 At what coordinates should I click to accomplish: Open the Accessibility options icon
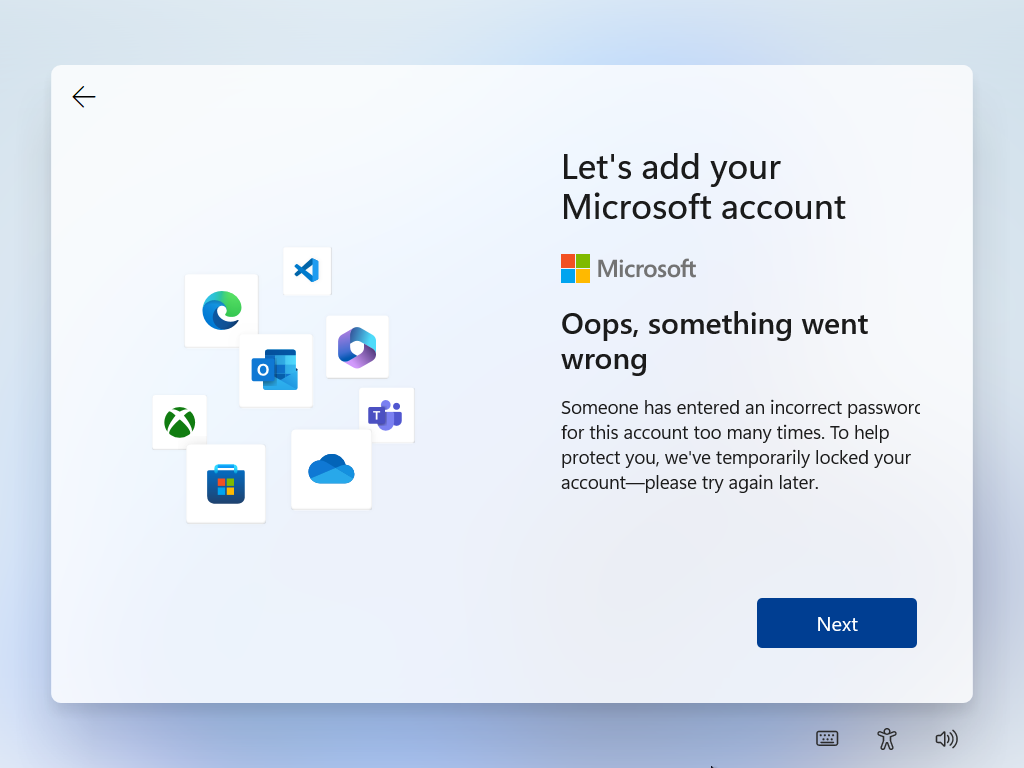coord(886,739)
